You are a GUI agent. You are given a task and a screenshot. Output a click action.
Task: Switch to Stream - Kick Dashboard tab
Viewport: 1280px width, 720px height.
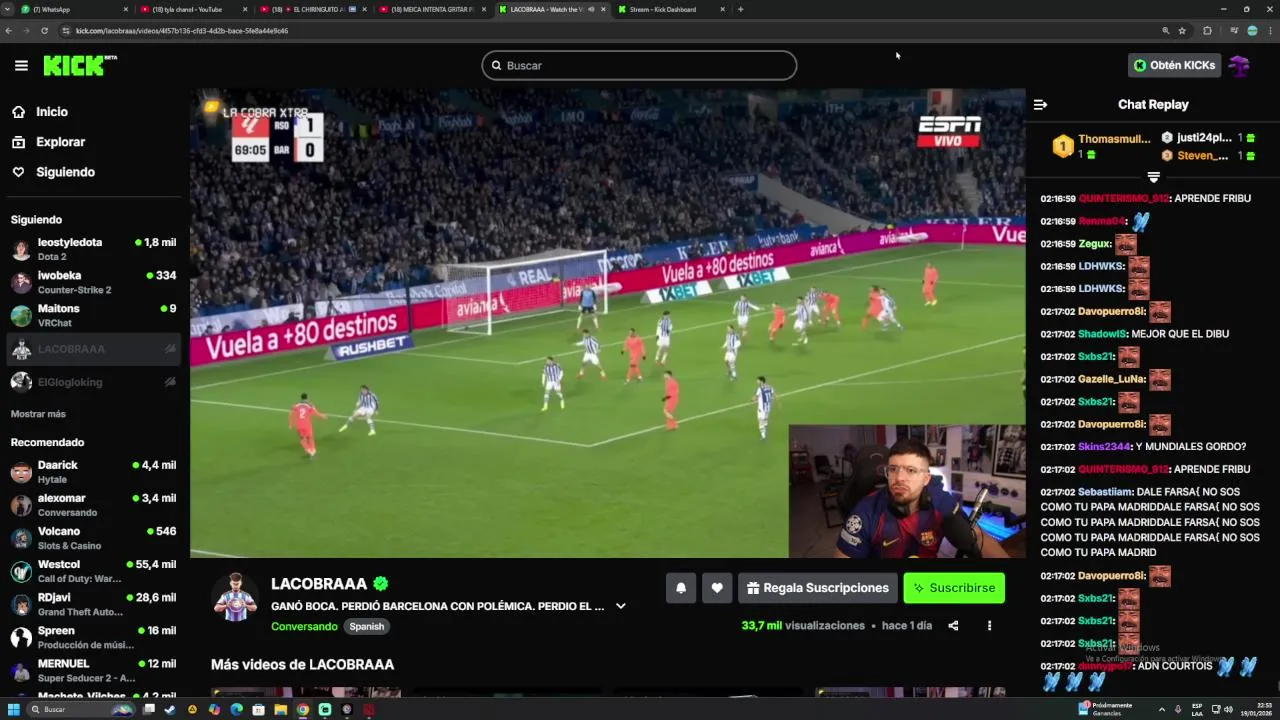pos(670,9)
